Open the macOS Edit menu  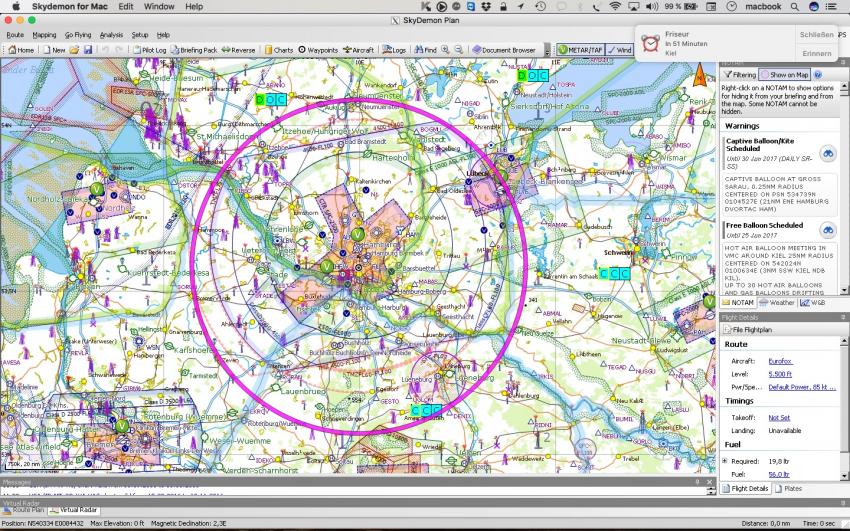tap(126, 7)
